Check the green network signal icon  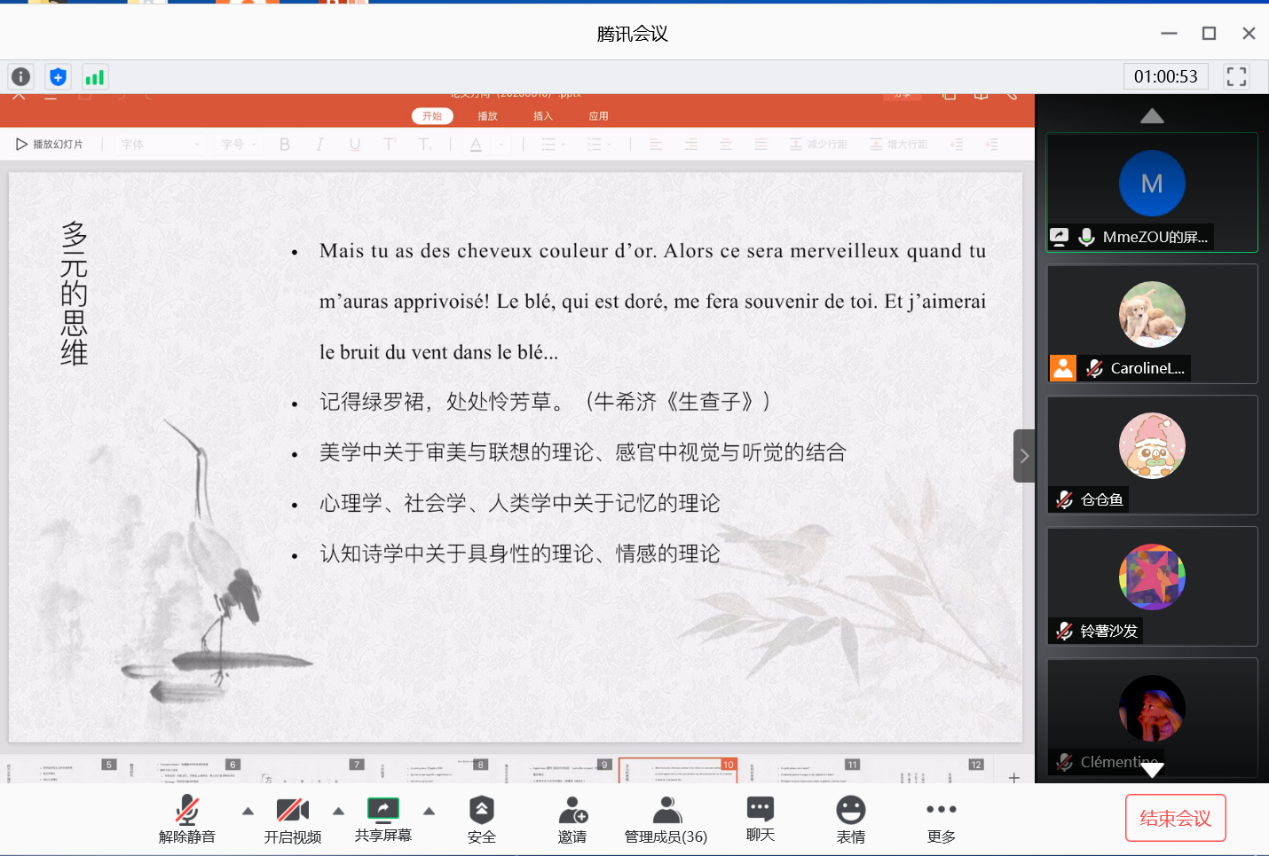click(94, 77)
